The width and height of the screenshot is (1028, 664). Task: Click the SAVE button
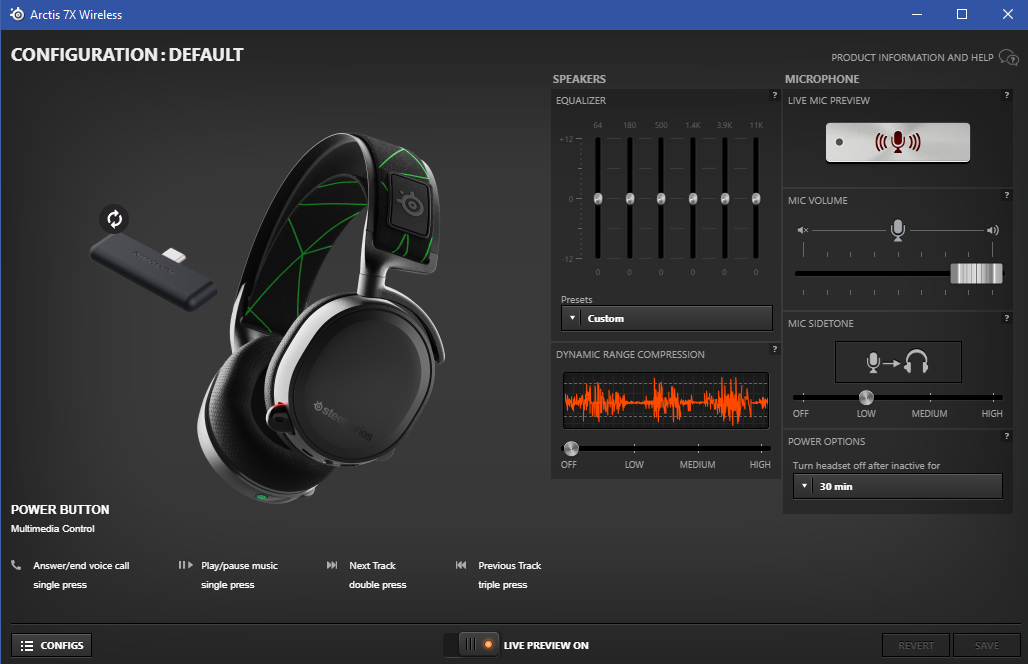(x=986, y=644)
